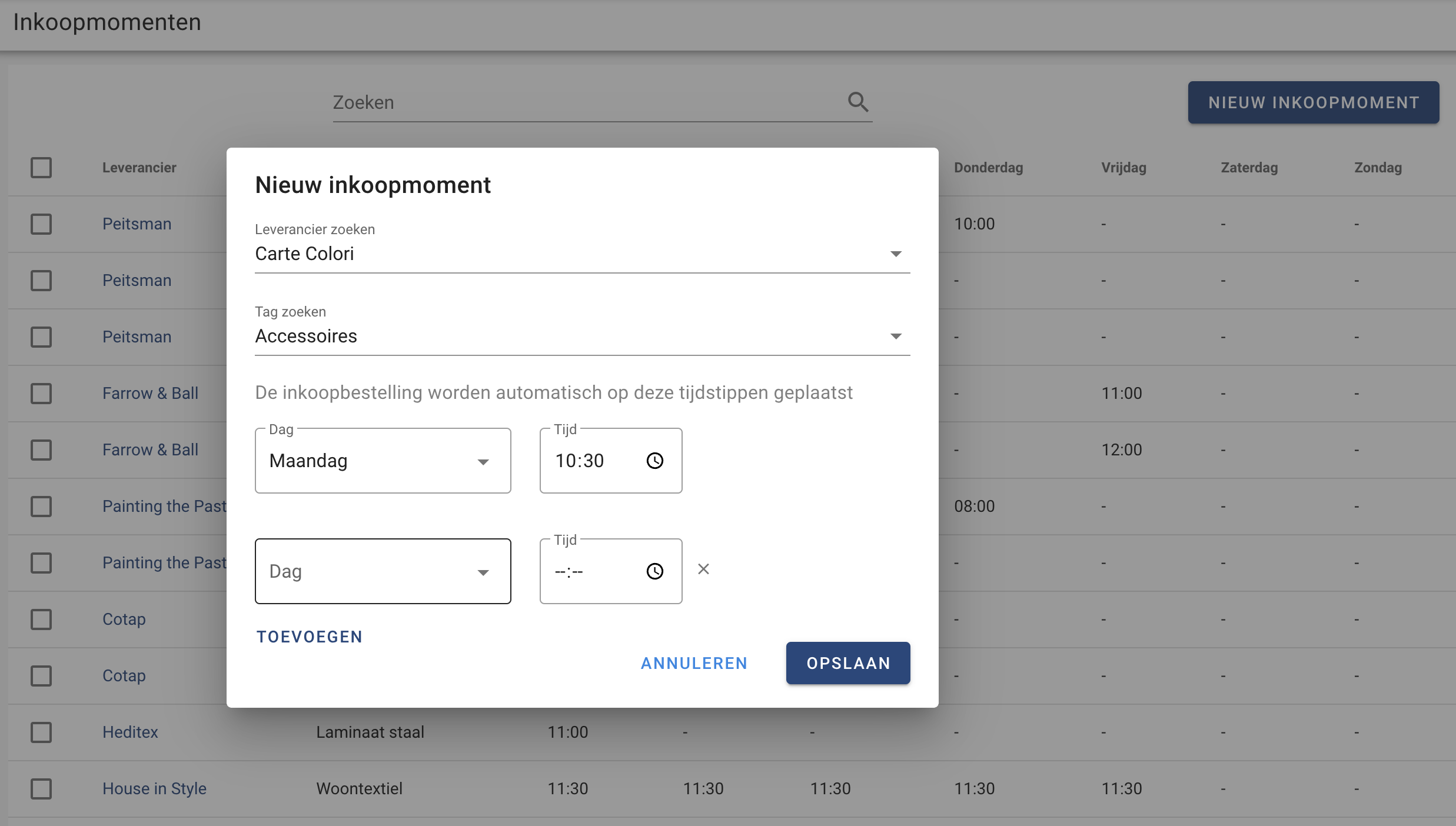
Task: Open the empty Dag dropdown
Action: tap(383, 571)
